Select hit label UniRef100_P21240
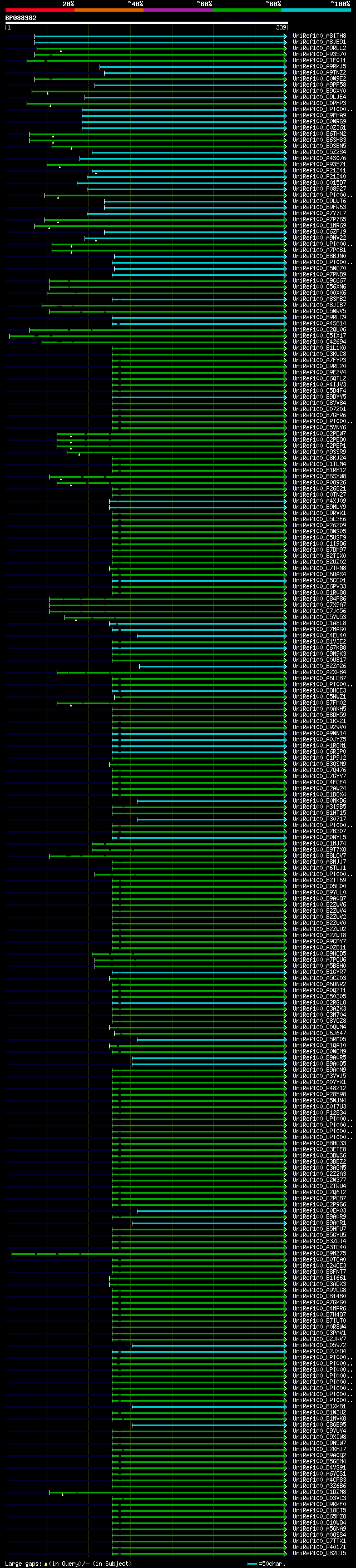This screenshot has height=1568, width=356. [319, 176]
